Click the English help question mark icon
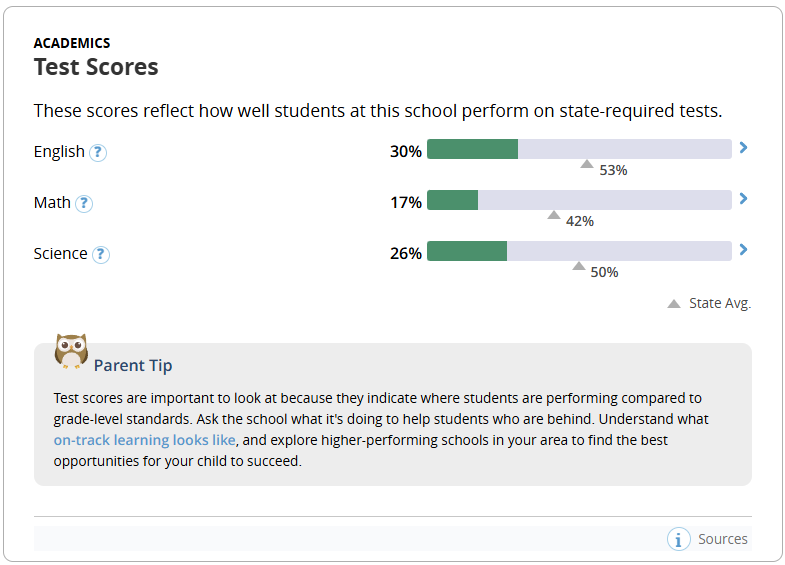 97,152
